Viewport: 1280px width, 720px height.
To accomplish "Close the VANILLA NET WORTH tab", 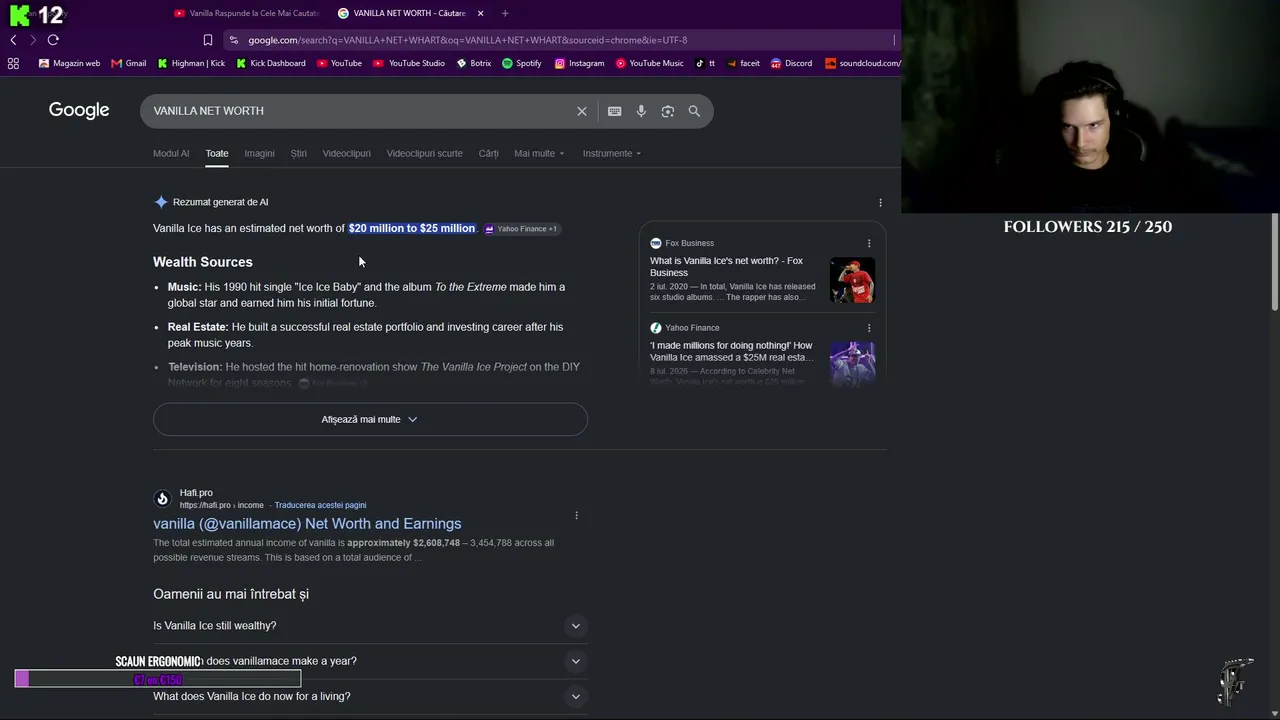I will pyautogui.click(x=481, y=13).
